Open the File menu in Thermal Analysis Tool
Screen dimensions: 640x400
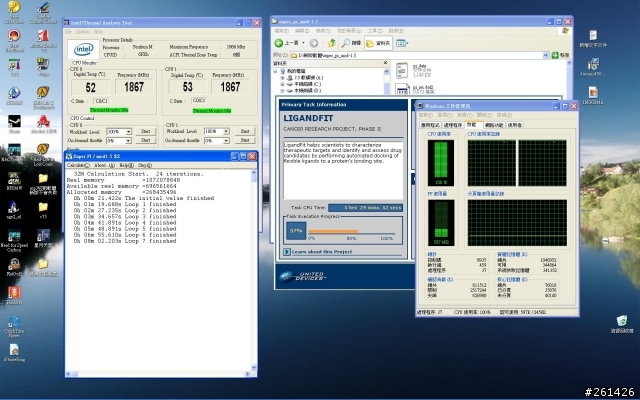(x=68, y=32)
